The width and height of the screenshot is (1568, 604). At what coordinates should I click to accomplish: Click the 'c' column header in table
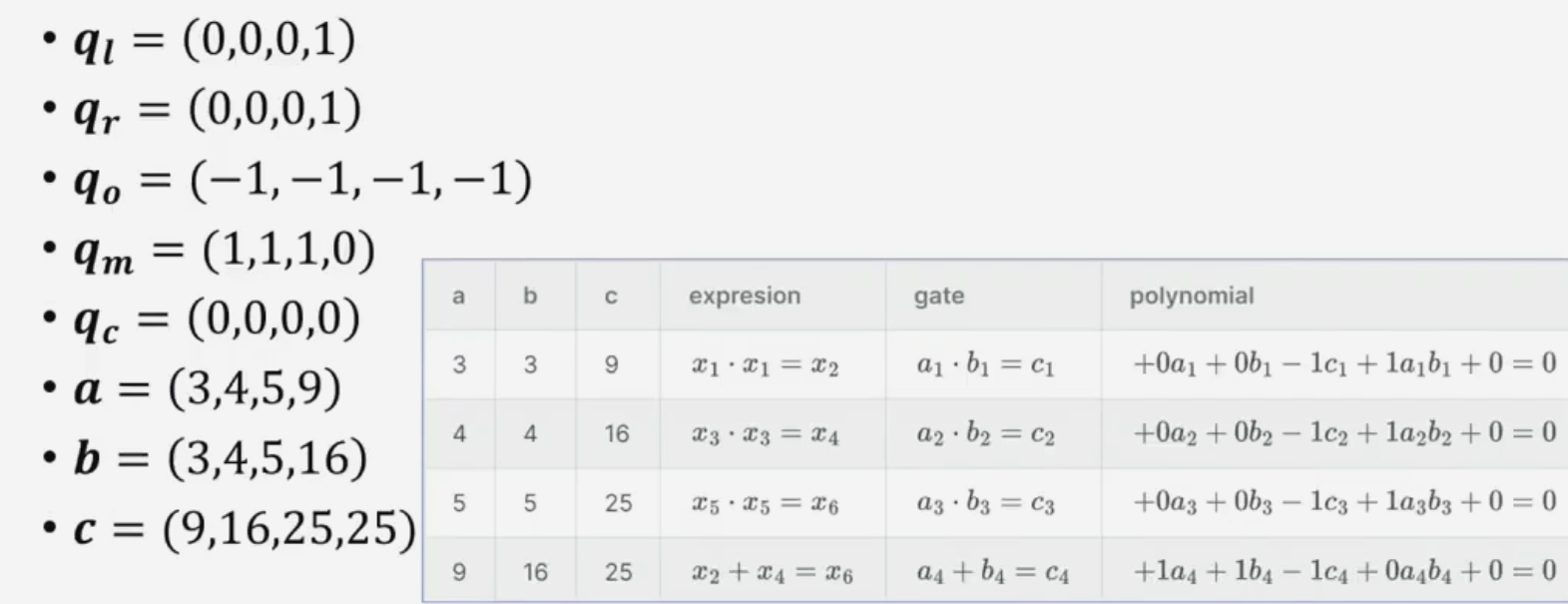tap(611, 297)
